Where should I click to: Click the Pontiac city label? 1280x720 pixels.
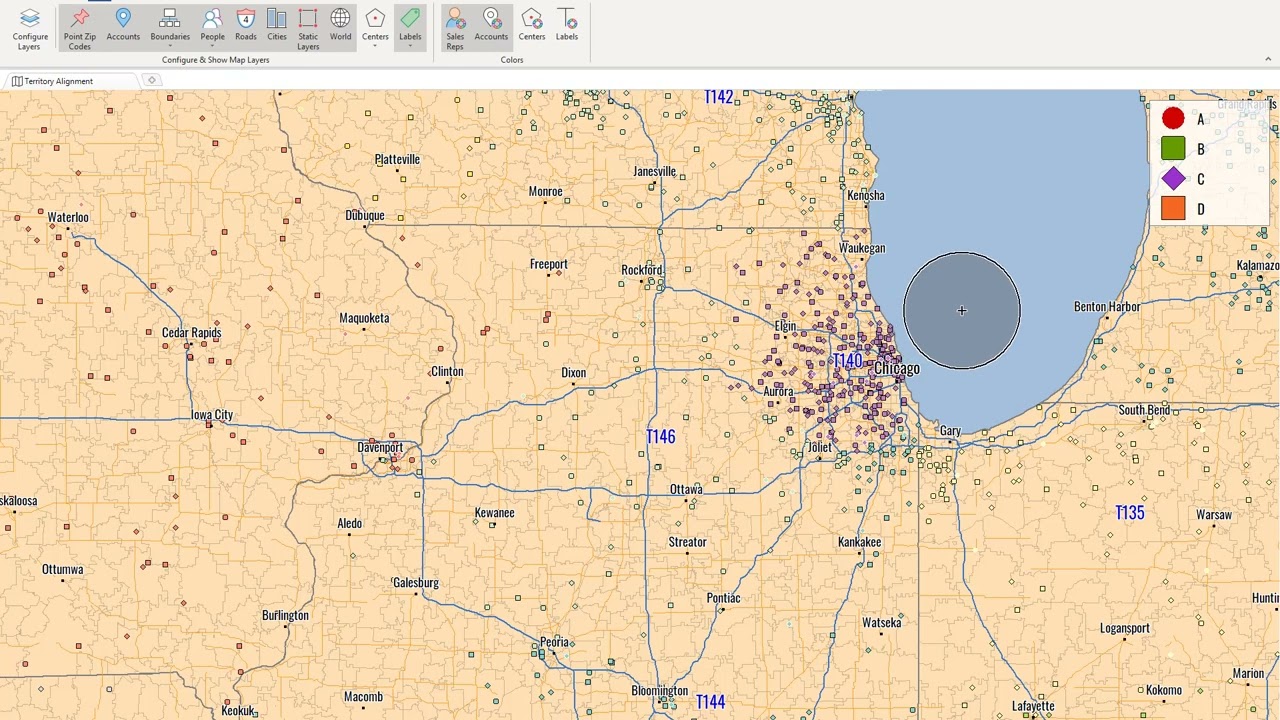click(x=723, y=598)
